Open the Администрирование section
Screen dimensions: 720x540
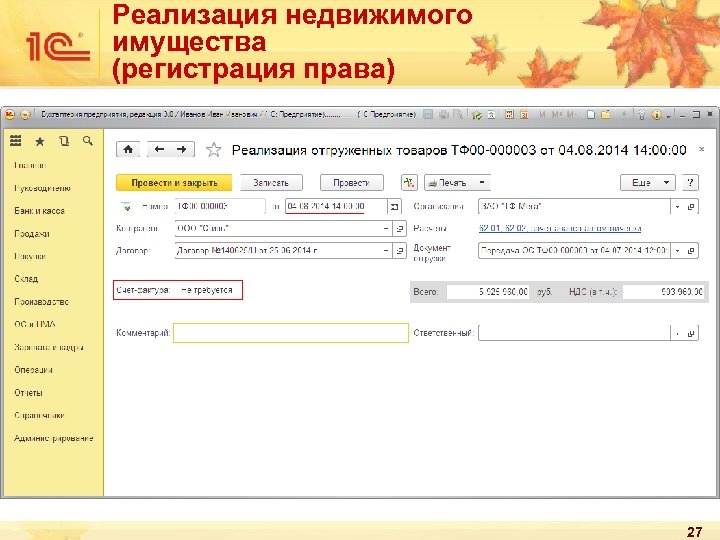(53, 438)
